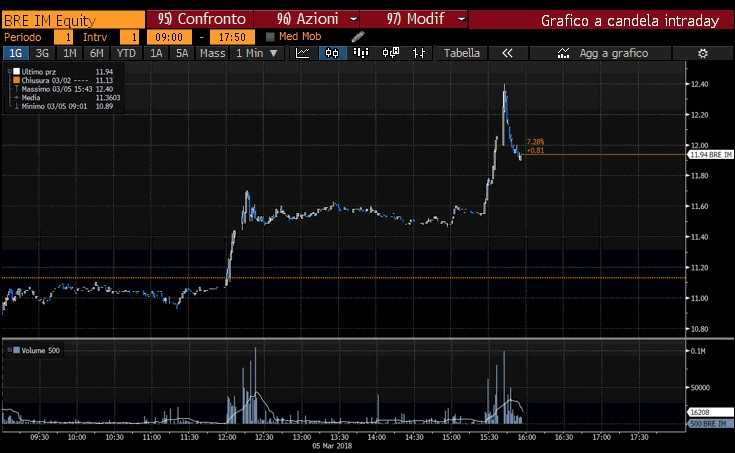
Task: Click the Minimo 03/05 09:01 legend entry
Action: tap(54, 106)
